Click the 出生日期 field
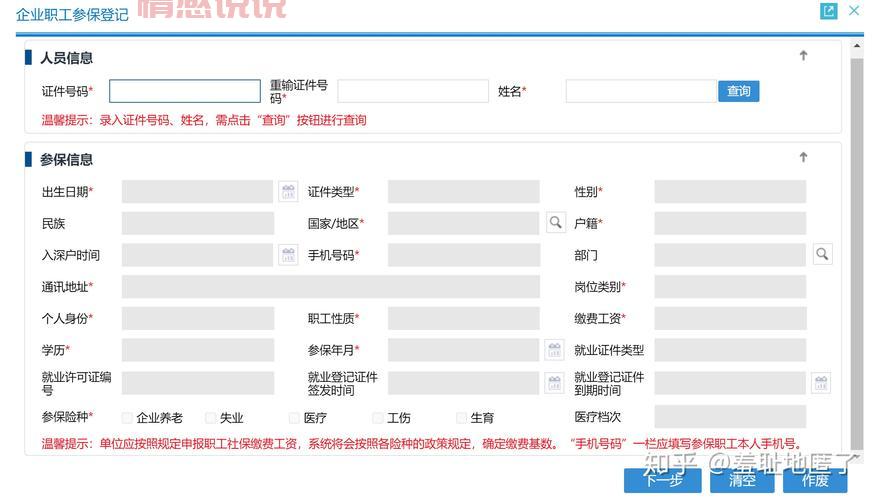This screenshot has height=500, width=881. (198, 192)
